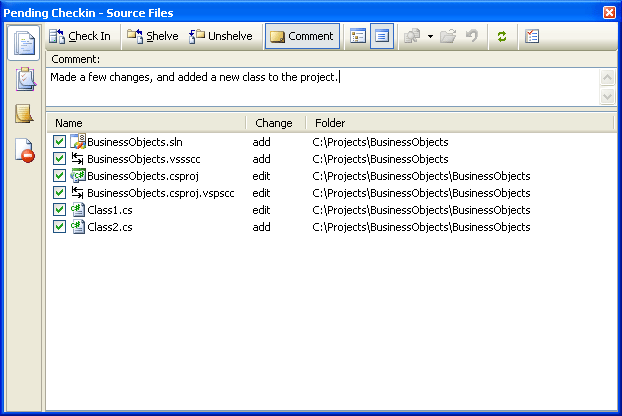The image size is (622, 416).
Task: Sort files by the Name column header
Action: [145, 123]
